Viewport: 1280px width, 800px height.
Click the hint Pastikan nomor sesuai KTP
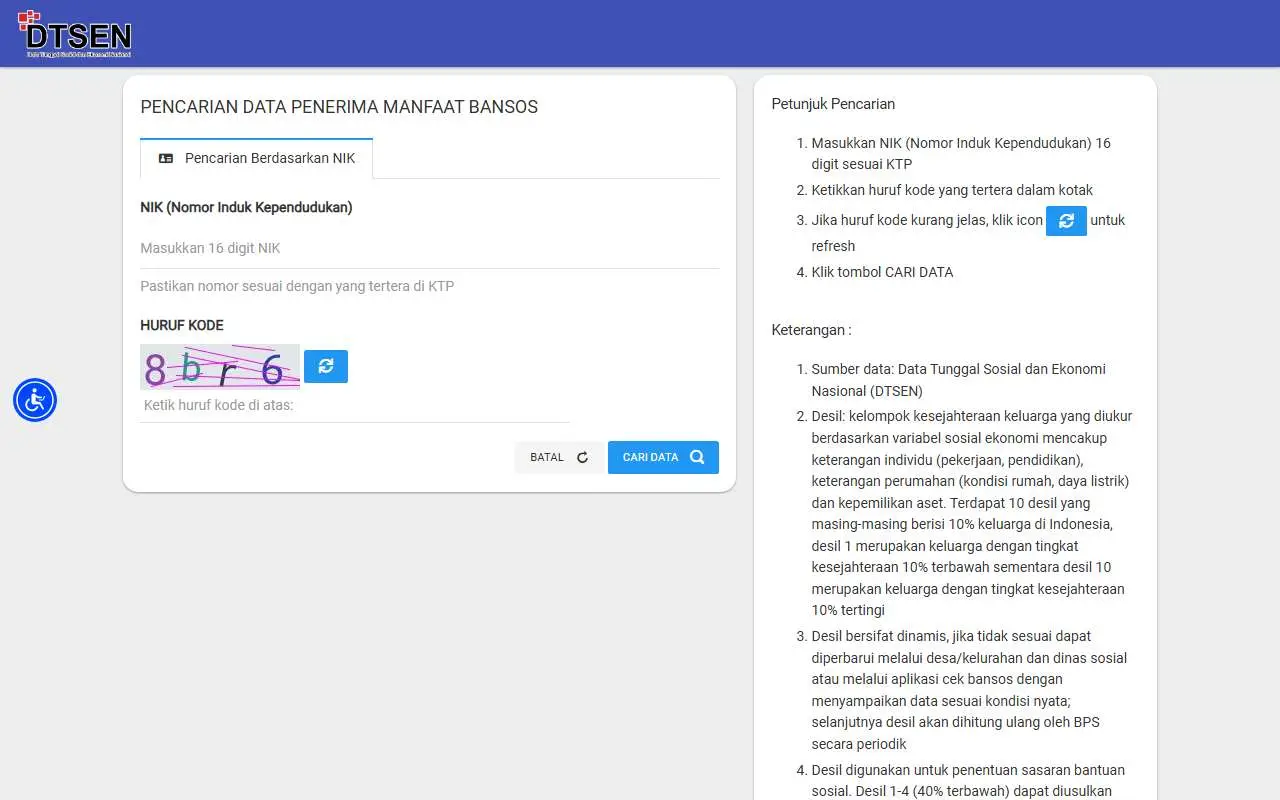297,286
